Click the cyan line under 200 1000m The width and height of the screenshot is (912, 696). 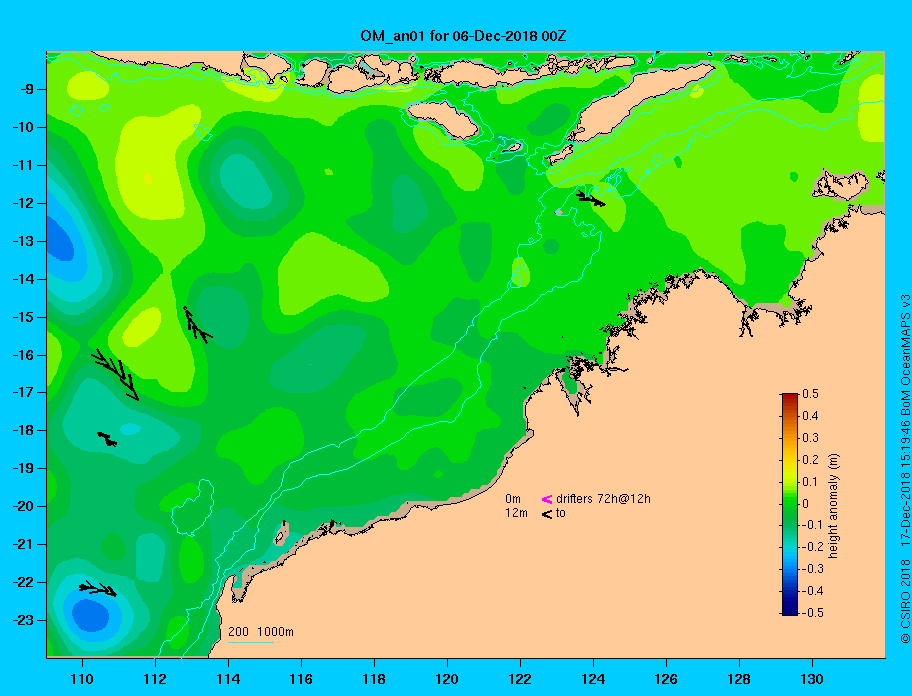(x=251, y=642)
